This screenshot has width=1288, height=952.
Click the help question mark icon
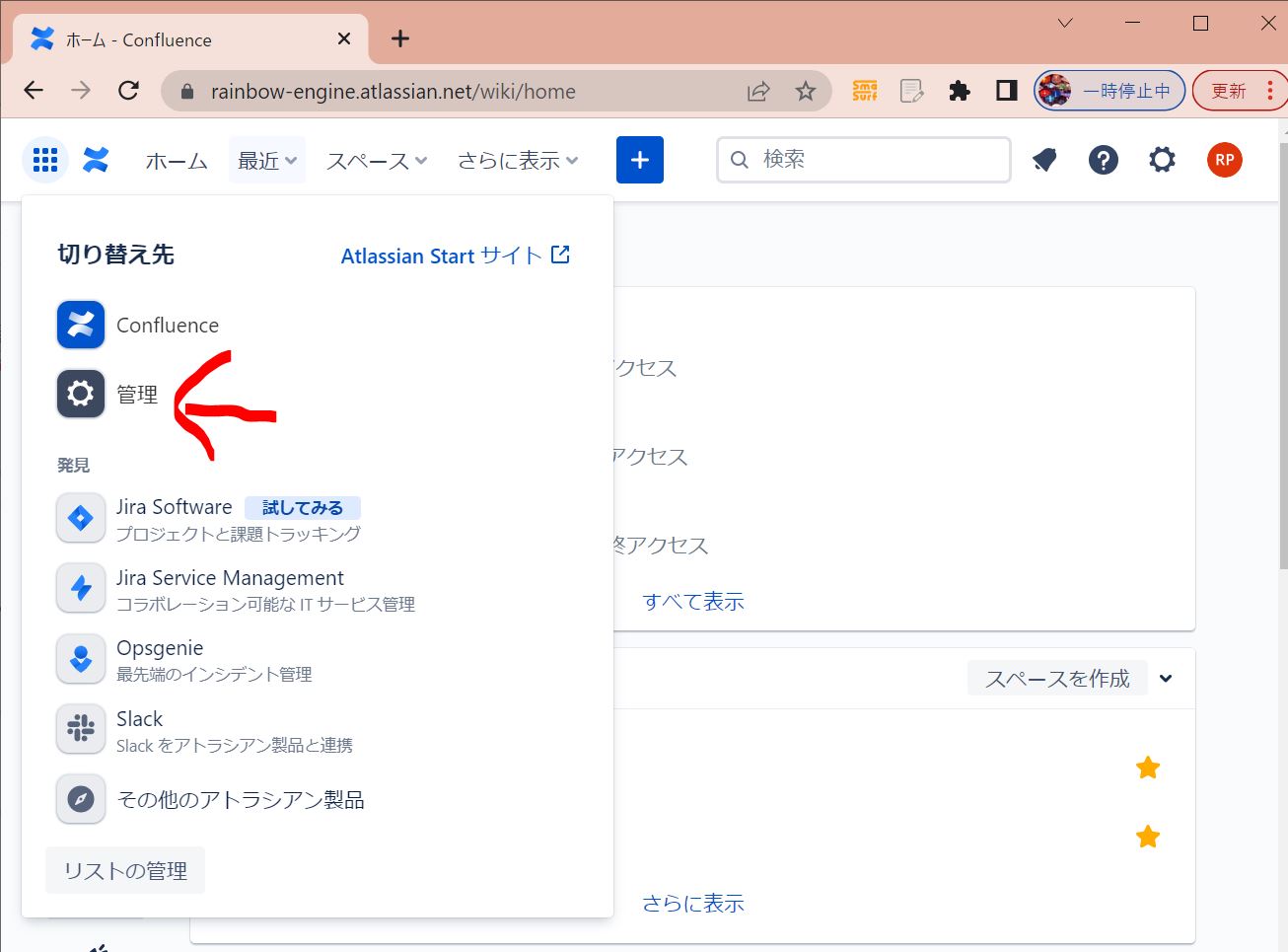point(1103,160)
